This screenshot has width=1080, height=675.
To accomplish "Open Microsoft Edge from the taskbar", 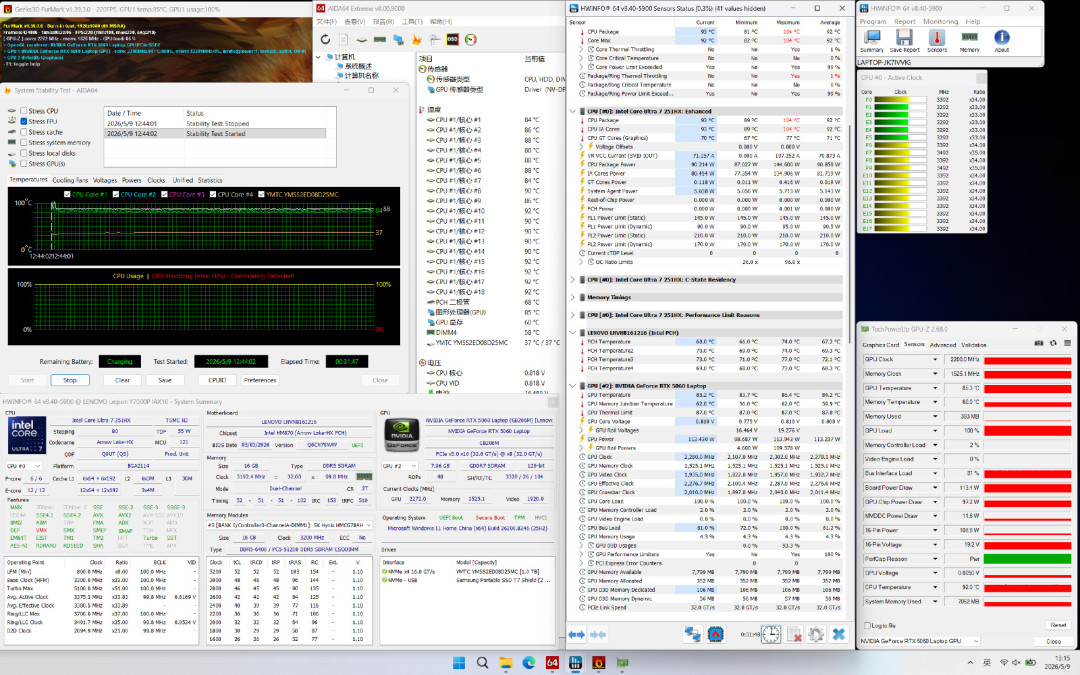I will pyautogui.click(x=529, y=663).
